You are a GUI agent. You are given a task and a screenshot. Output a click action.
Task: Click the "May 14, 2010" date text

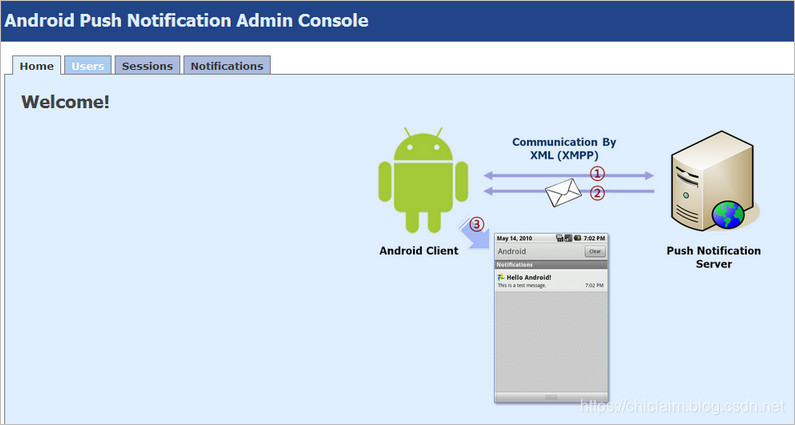[514, 238]
